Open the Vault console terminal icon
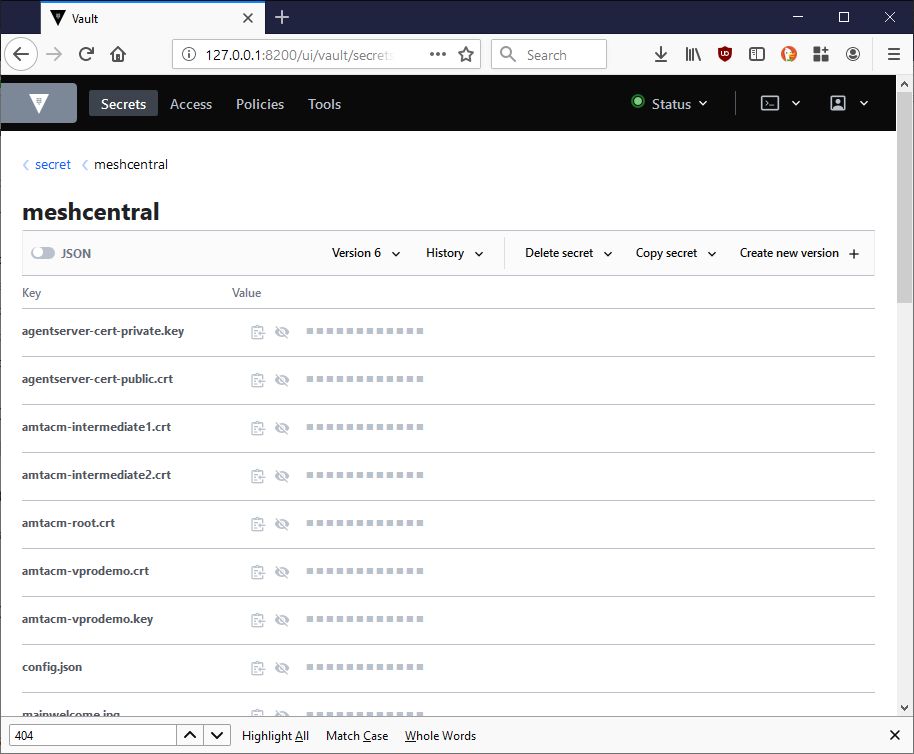 pyautogui.click(x=770, y=103)
